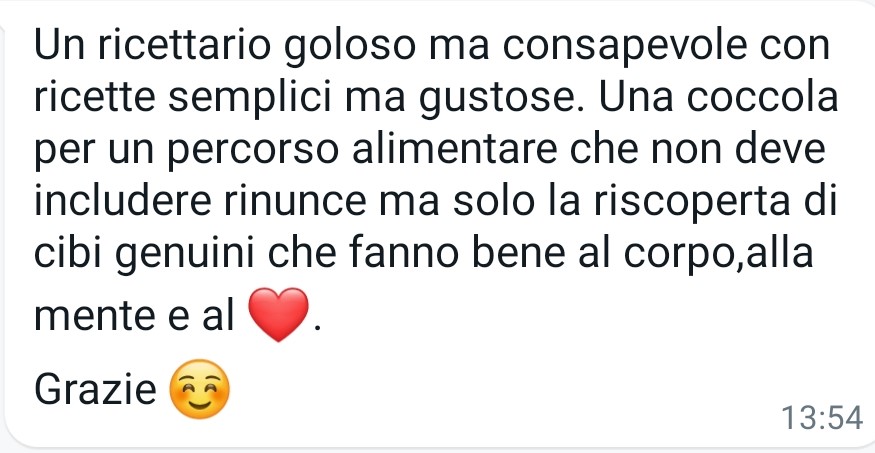Image resolution: width=875 pixels, height=453 pixels.
Task: Click the word "corpo,alla"
Action: pyautogui.click(x=718, y=254)
